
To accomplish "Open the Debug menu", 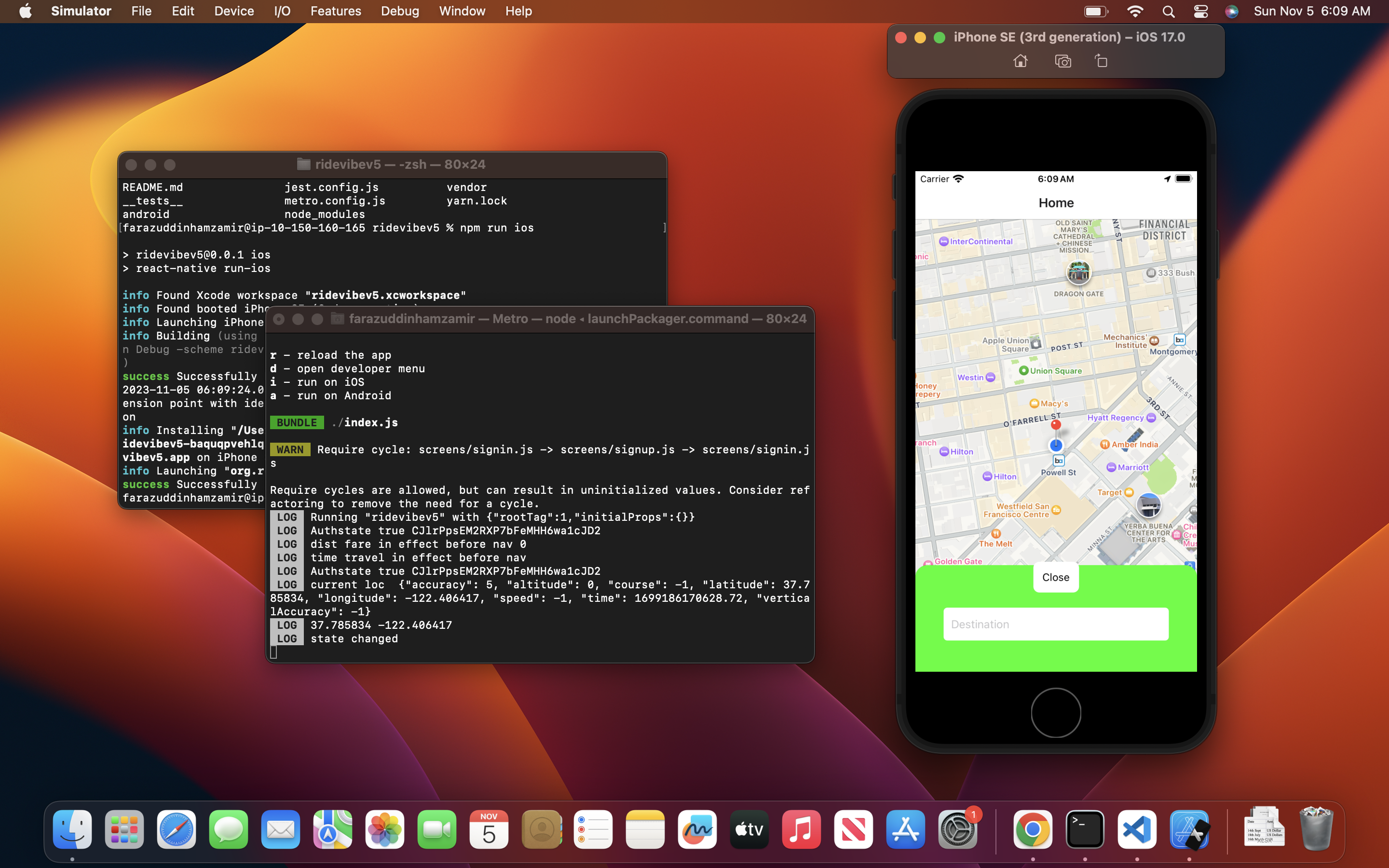I will tap(399, 11).
